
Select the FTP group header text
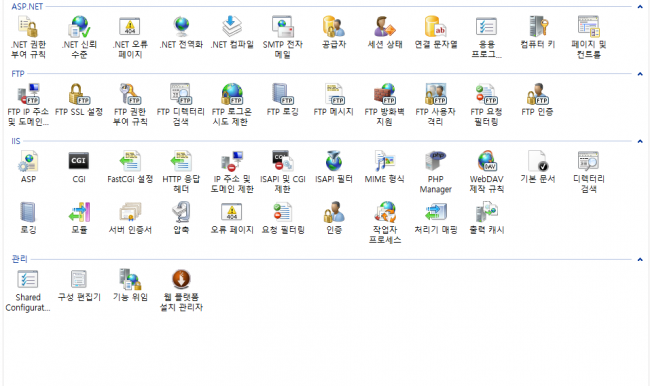(18, 74)
